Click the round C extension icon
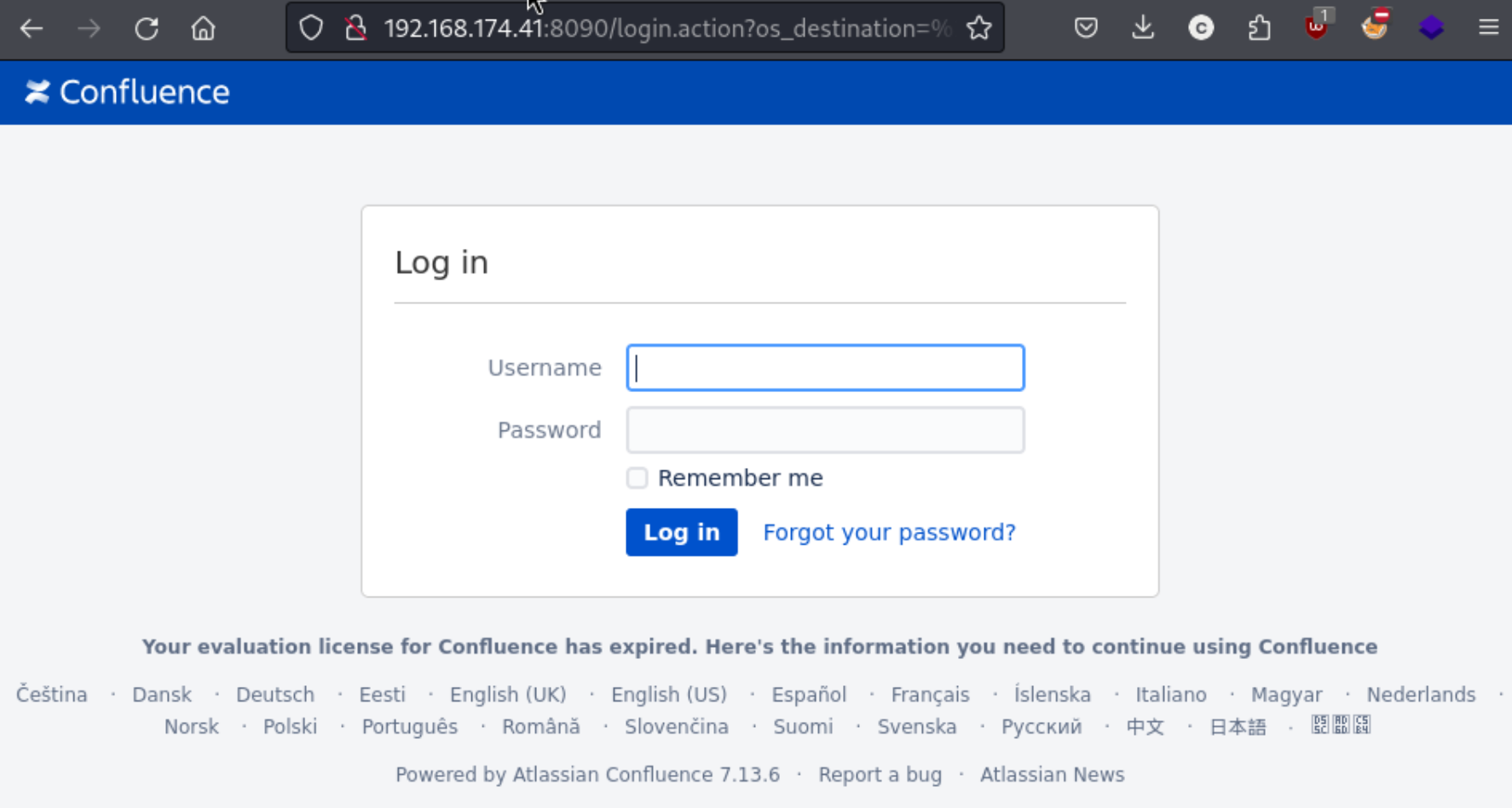The width and height of the screenshot is (1512, 808). 1201,28
